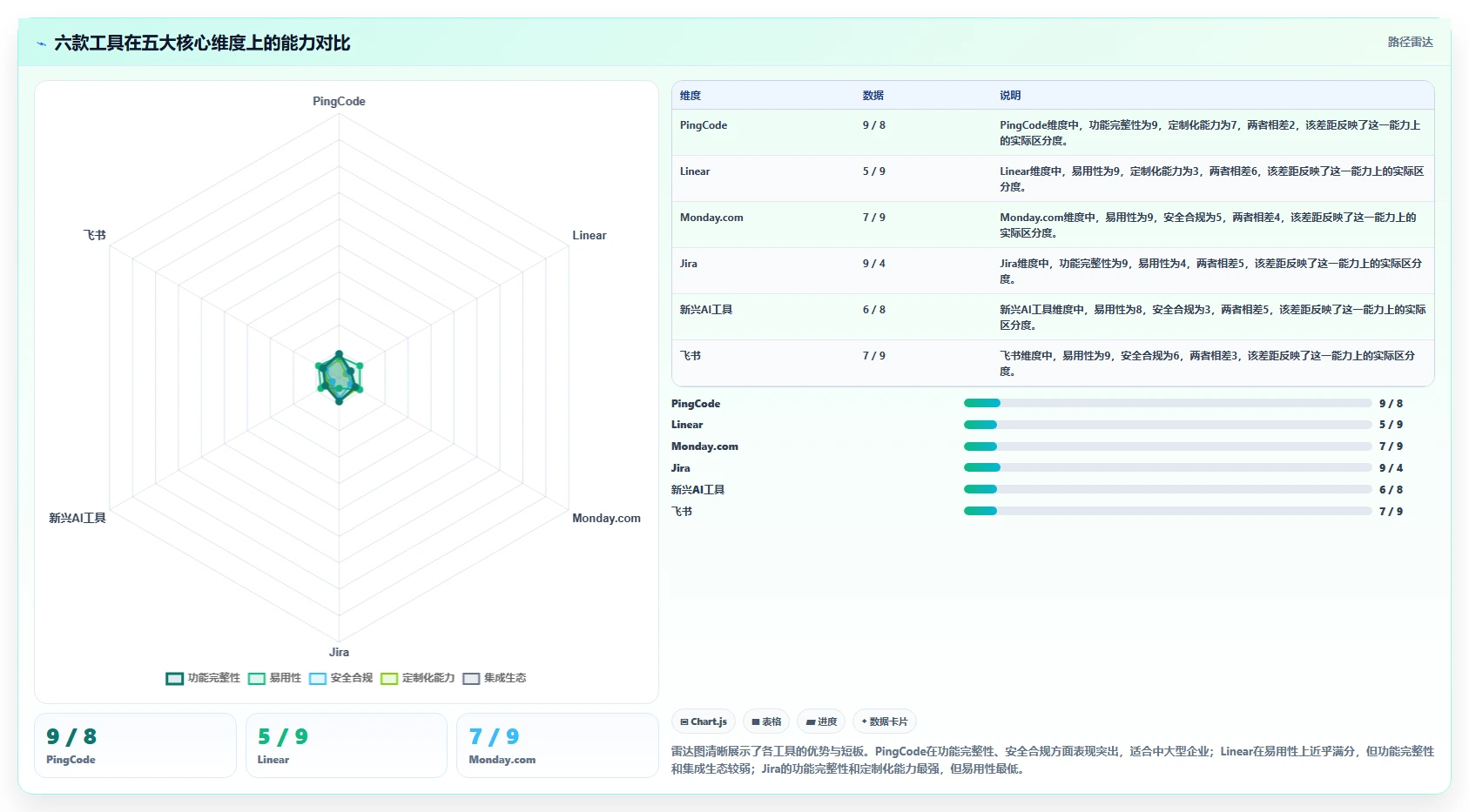Click the 进度 tag chip
This screenshot has height=812, width=1469.
click(x=821, y=721)
